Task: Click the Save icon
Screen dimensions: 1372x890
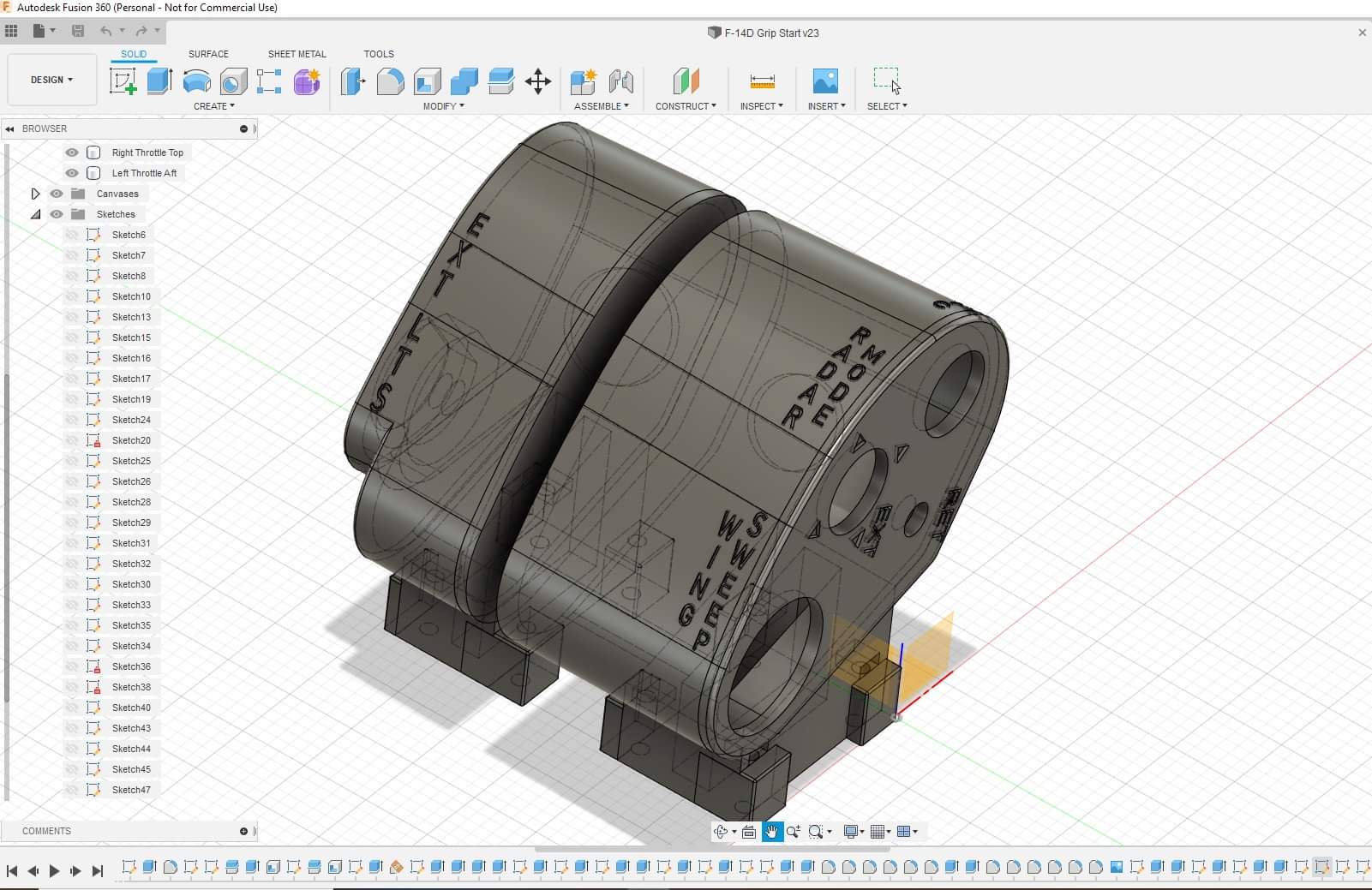Action: (78, 31)
